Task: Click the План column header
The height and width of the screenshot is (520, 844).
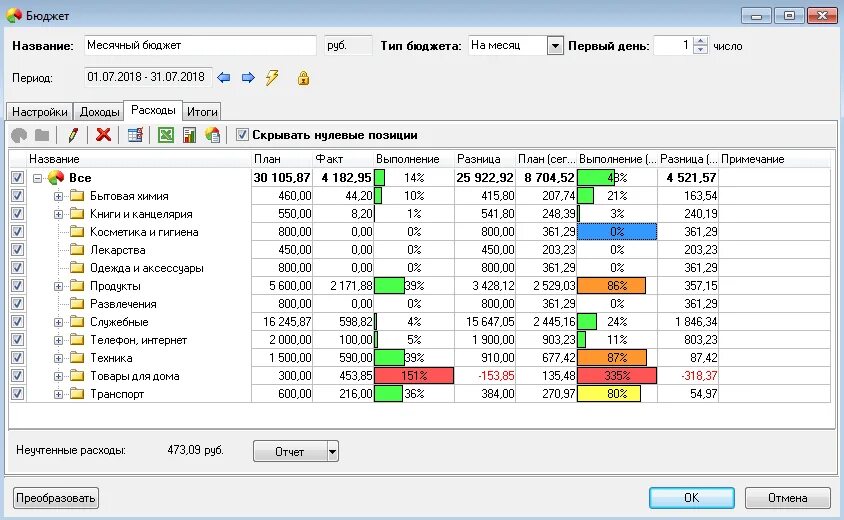Action: click(282, 159)
